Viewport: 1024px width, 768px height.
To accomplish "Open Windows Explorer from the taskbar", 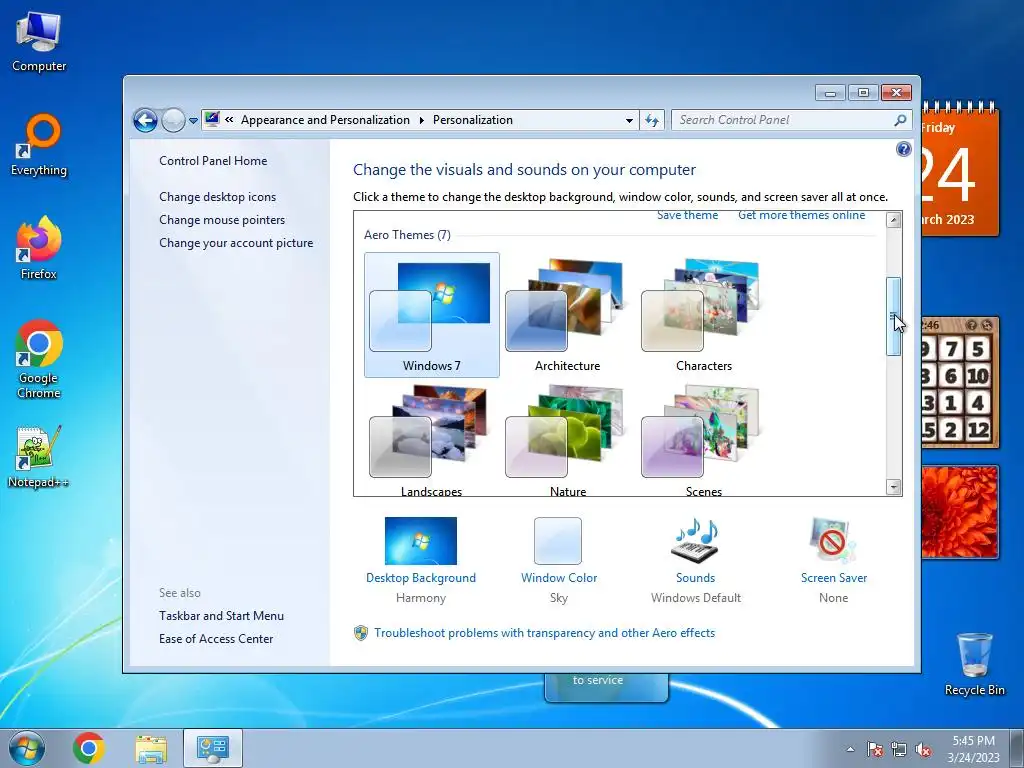I will coord(151,748).
